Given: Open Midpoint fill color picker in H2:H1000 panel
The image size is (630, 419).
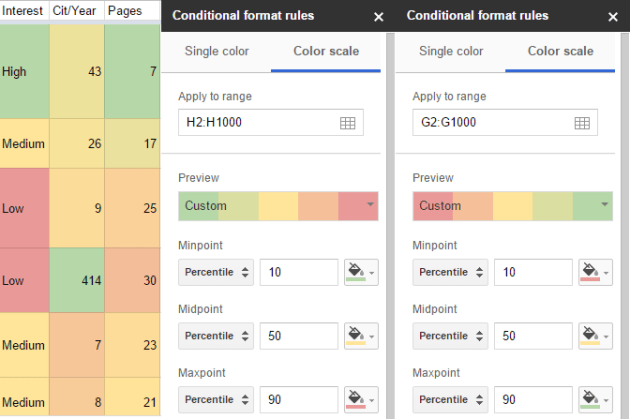Looking at the screenshot, I should pos(361,336).
